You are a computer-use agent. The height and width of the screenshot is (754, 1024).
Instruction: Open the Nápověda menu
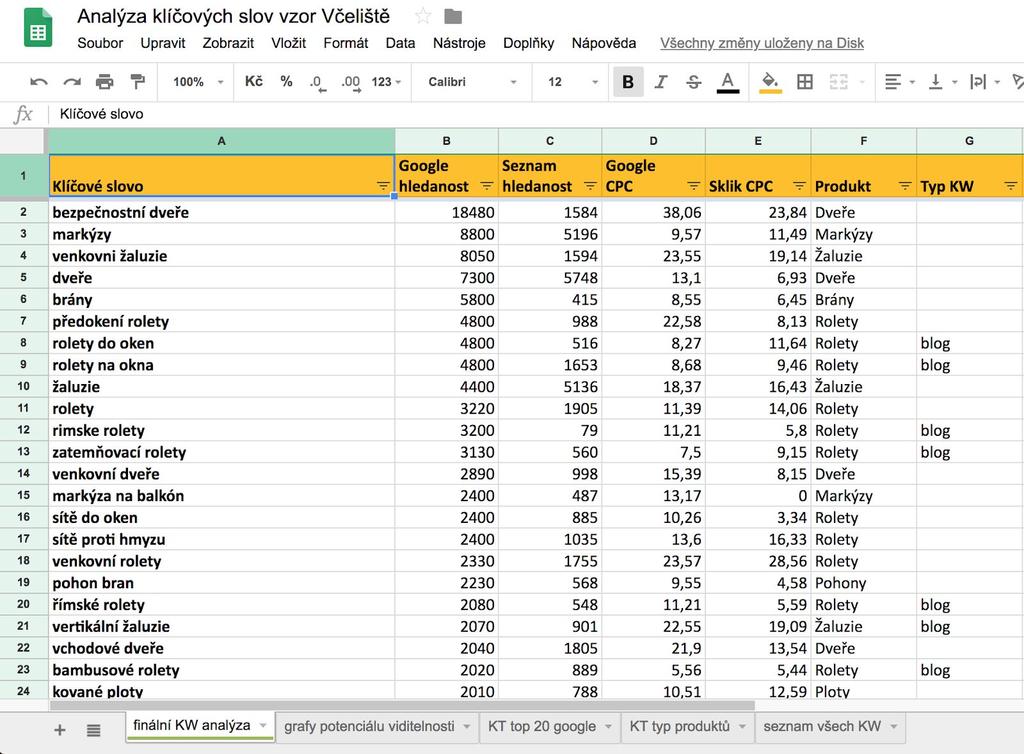pos(603,43)
